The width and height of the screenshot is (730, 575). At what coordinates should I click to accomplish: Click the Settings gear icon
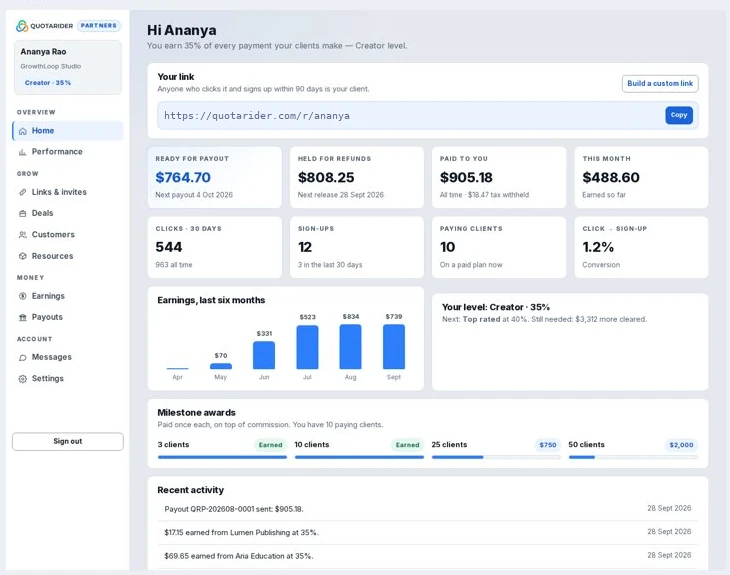22,379
